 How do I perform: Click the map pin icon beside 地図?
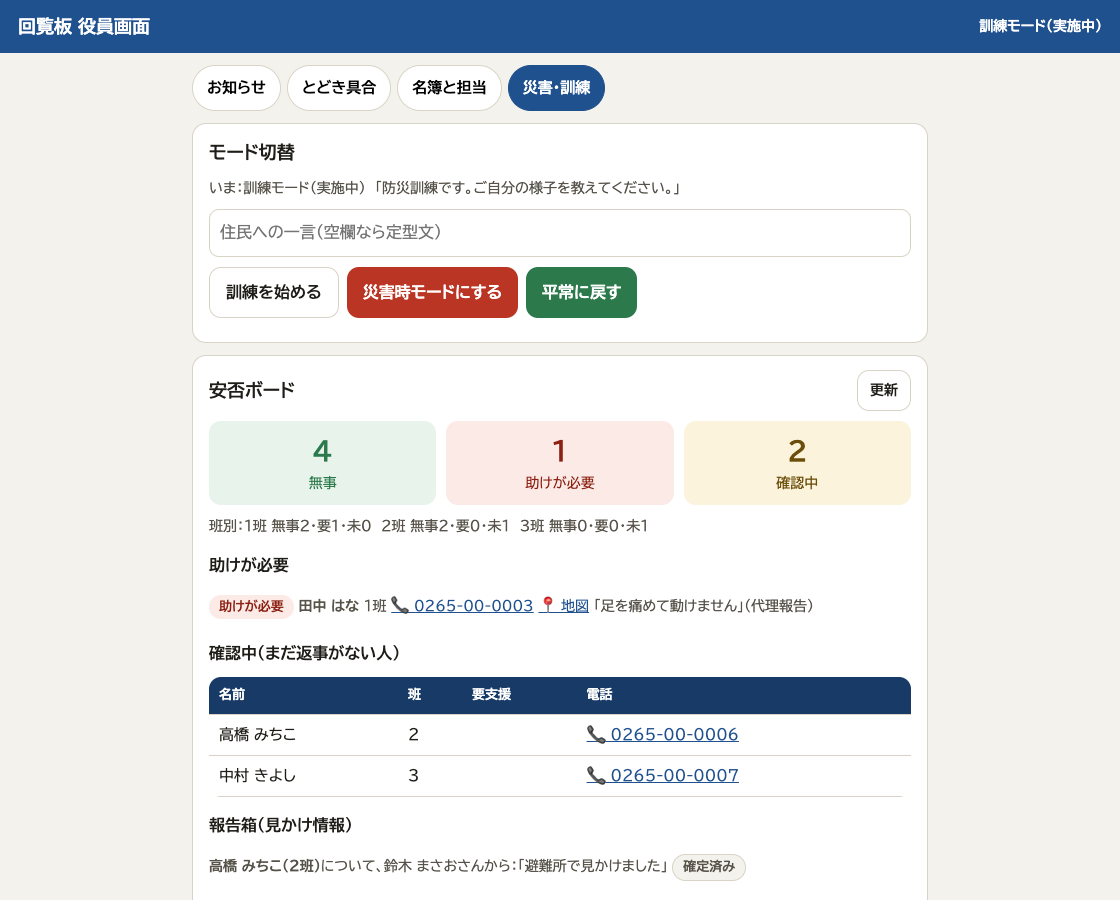click(548, 605)
